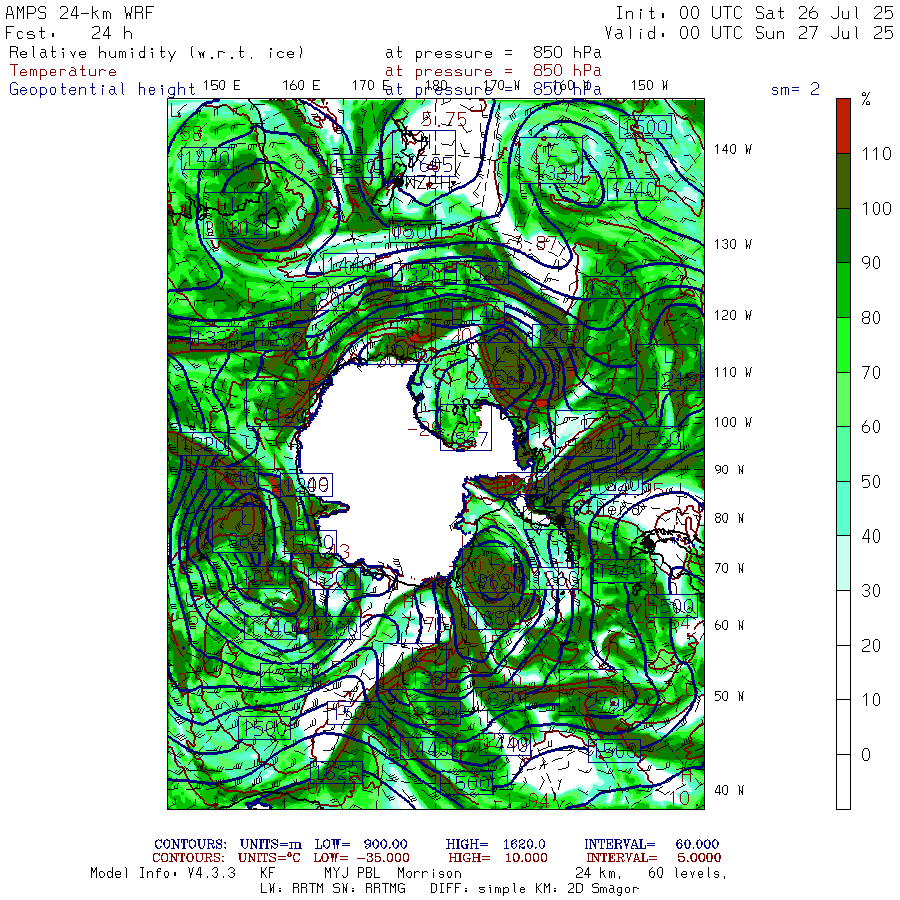The height and width of the screenshot is (900, 900).
Task: Click the '120 W' longitude label
Action: click(733, 315)
